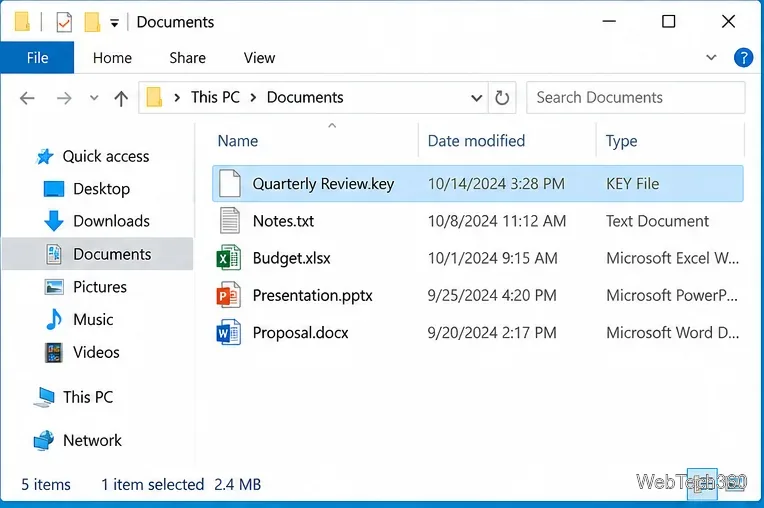This screenshot has width=764, height=508.
Task: Click the Desktop icon in sidebar
Action: pyautogui.click(x=54, y=189)
